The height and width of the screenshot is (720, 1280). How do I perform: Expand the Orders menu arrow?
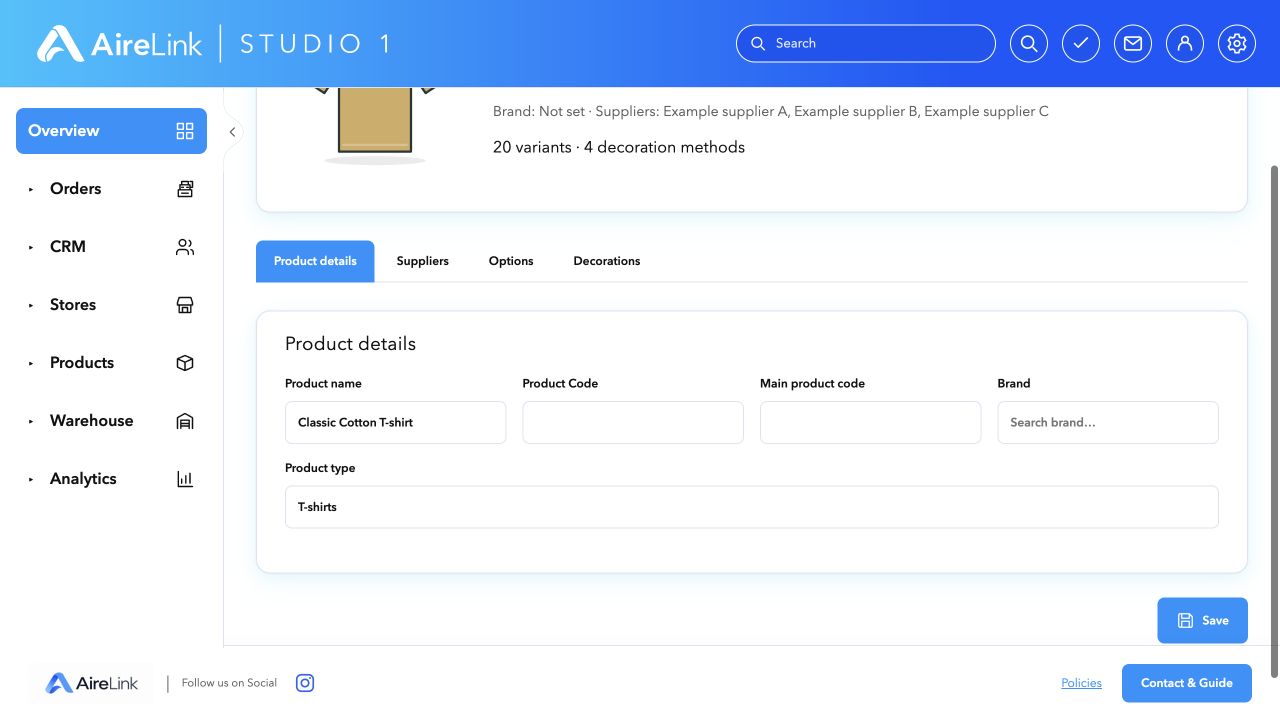[31, 189]
